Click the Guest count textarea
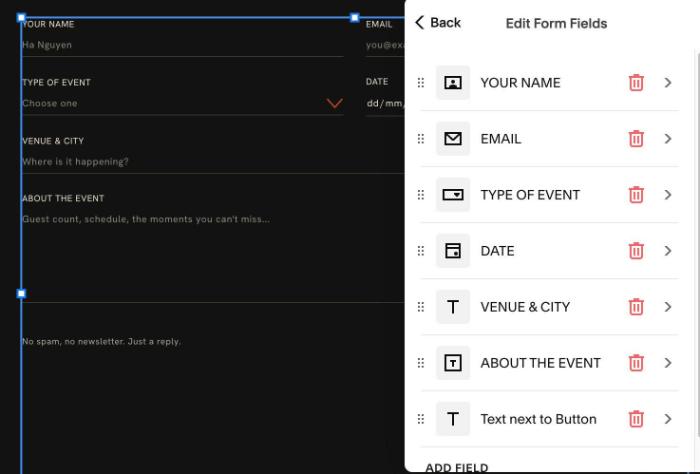This screenshot has width=700, height=474. 213,257
